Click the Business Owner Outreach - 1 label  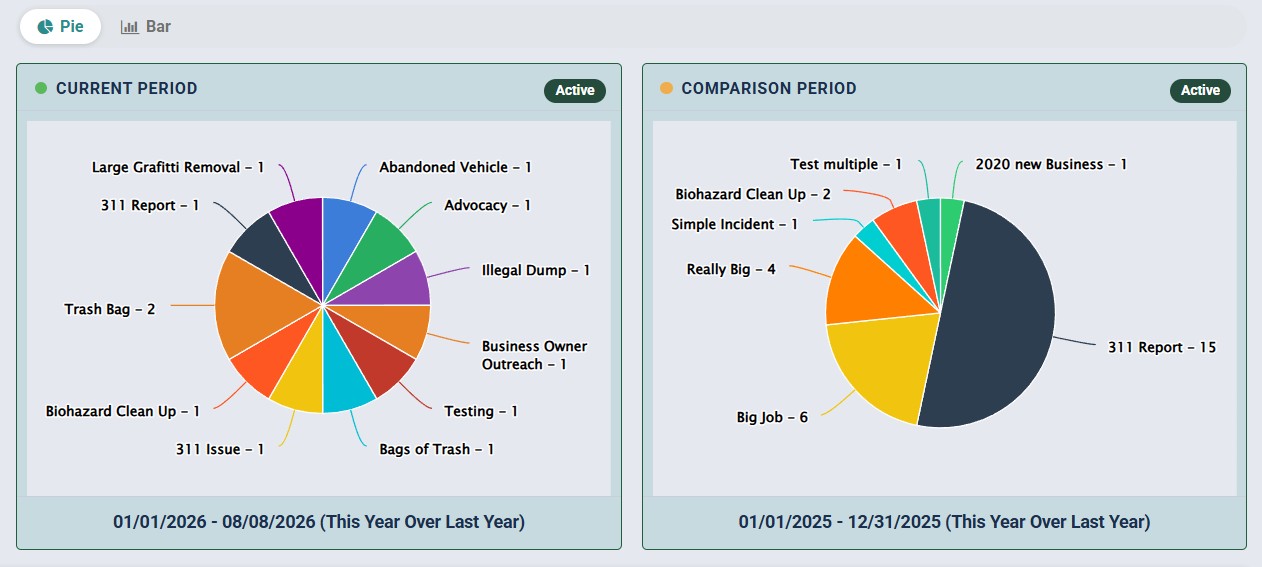(x=535, y=355)
